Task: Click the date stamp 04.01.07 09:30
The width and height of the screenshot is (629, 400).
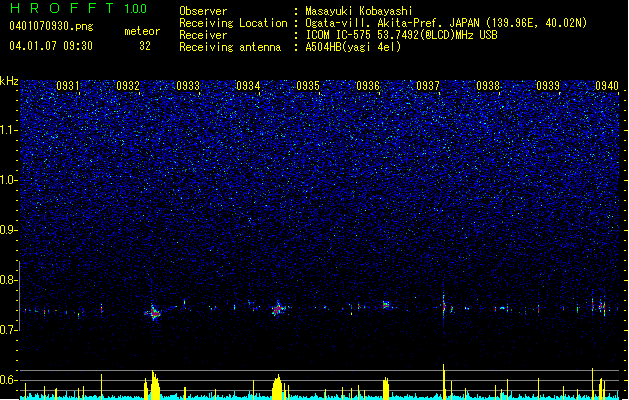Action: tap(51, 46)
